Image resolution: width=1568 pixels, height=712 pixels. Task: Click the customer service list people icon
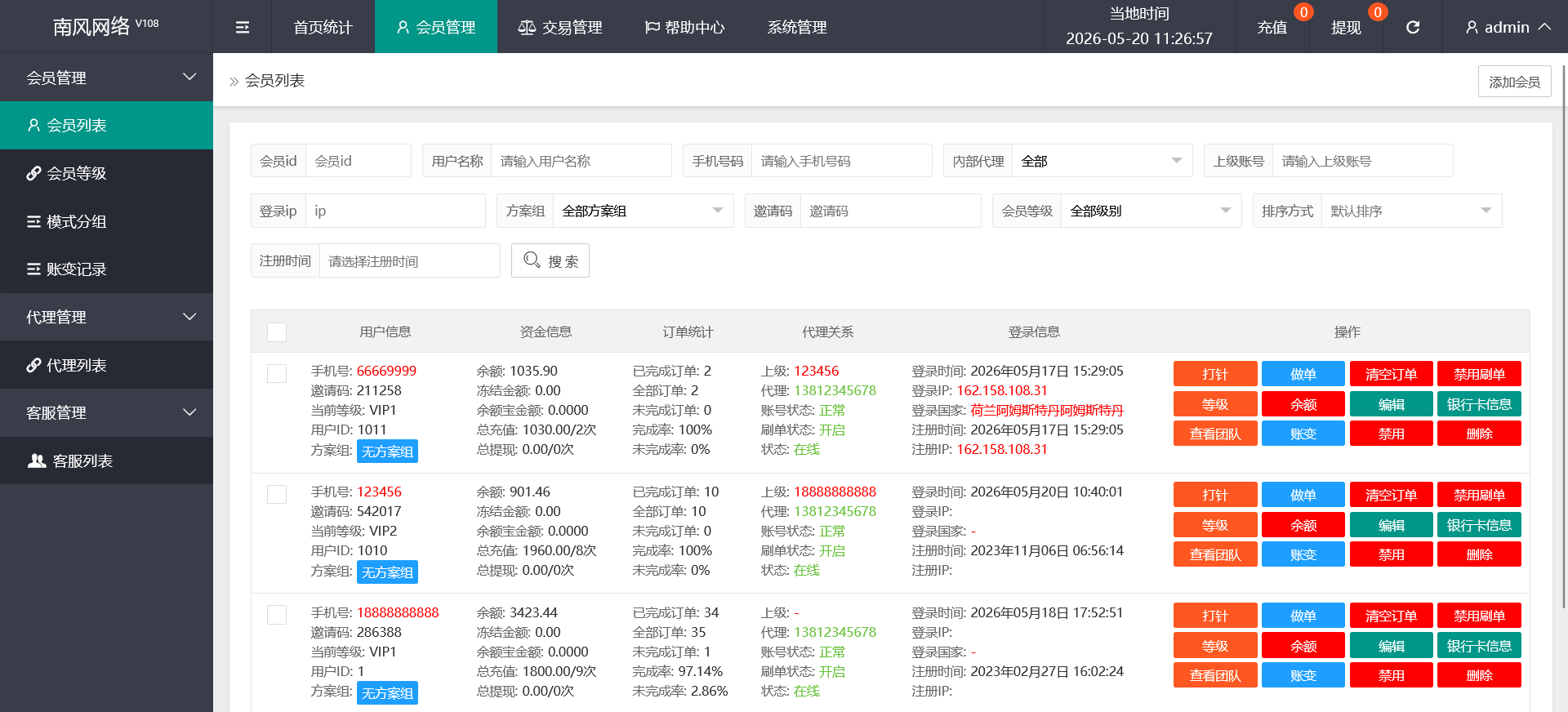click(x=37, y=461)
